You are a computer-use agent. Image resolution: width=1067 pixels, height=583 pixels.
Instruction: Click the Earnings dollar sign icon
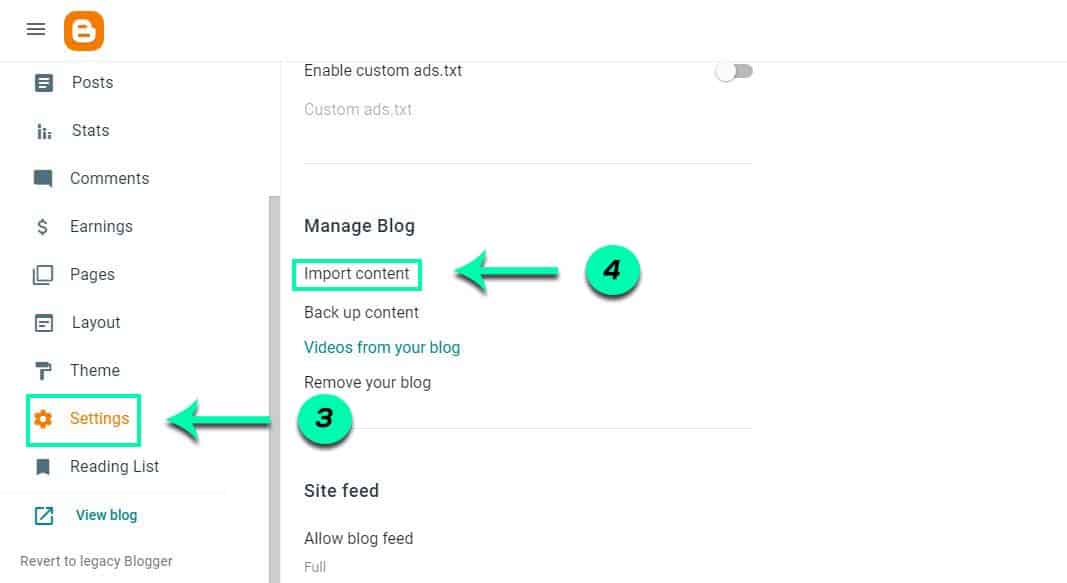pos(43,227)
